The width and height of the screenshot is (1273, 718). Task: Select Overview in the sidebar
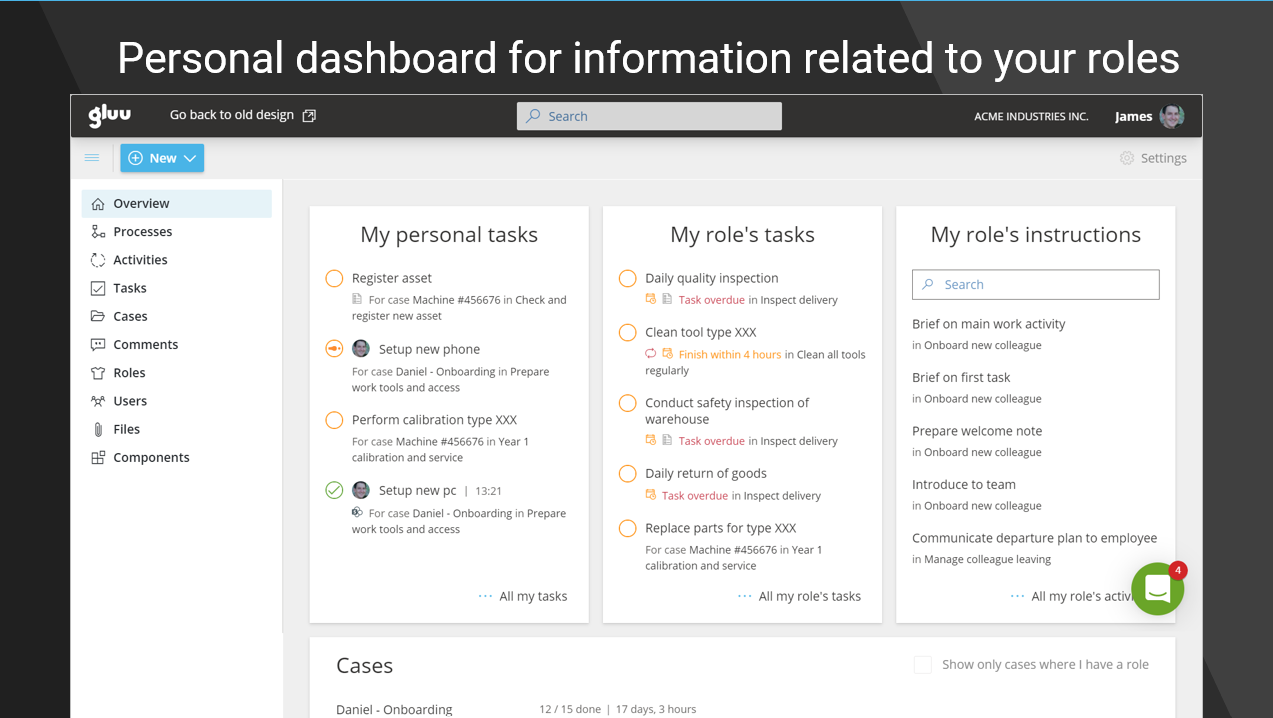[177, 204]
